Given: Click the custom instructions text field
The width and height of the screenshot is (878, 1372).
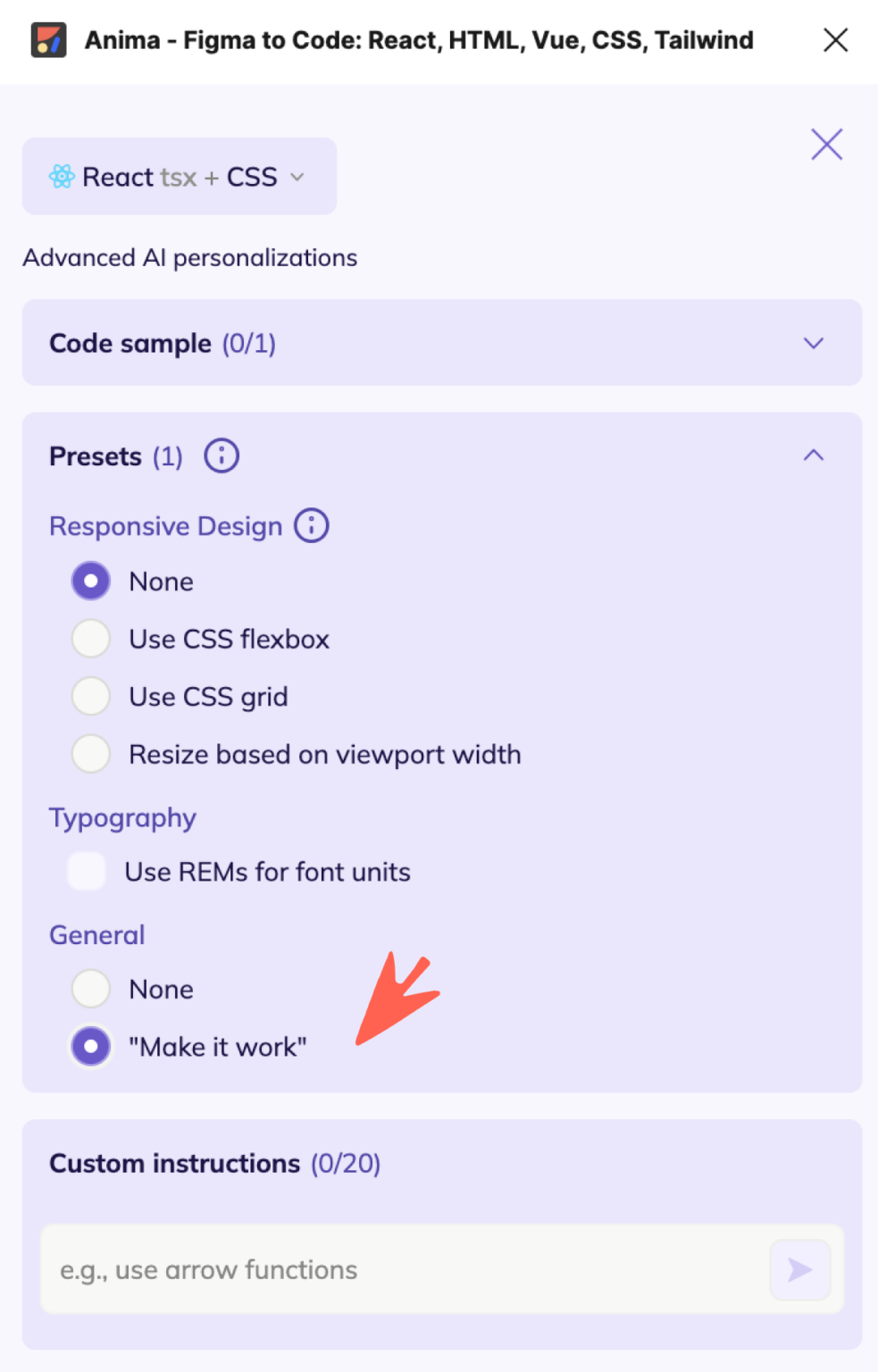Looking at the screenshot, I should pyautogui.click(x=402, y=1269).
